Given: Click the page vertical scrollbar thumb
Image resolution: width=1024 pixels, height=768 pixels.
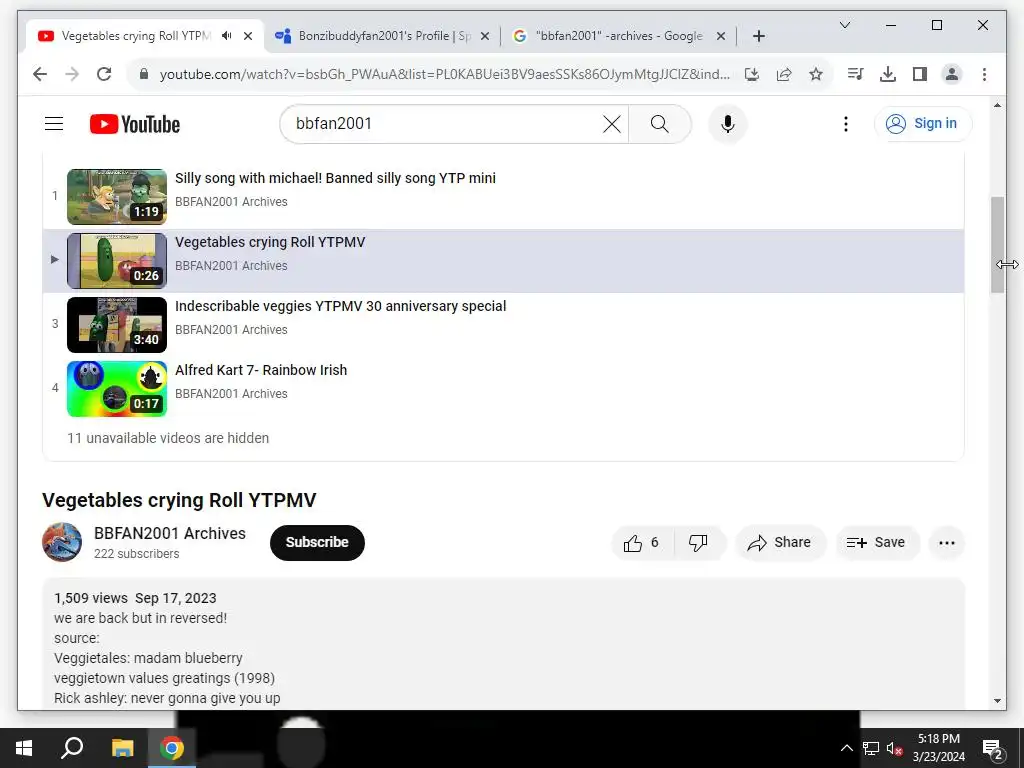Looking at the screenshot, I should pos(997,244).
